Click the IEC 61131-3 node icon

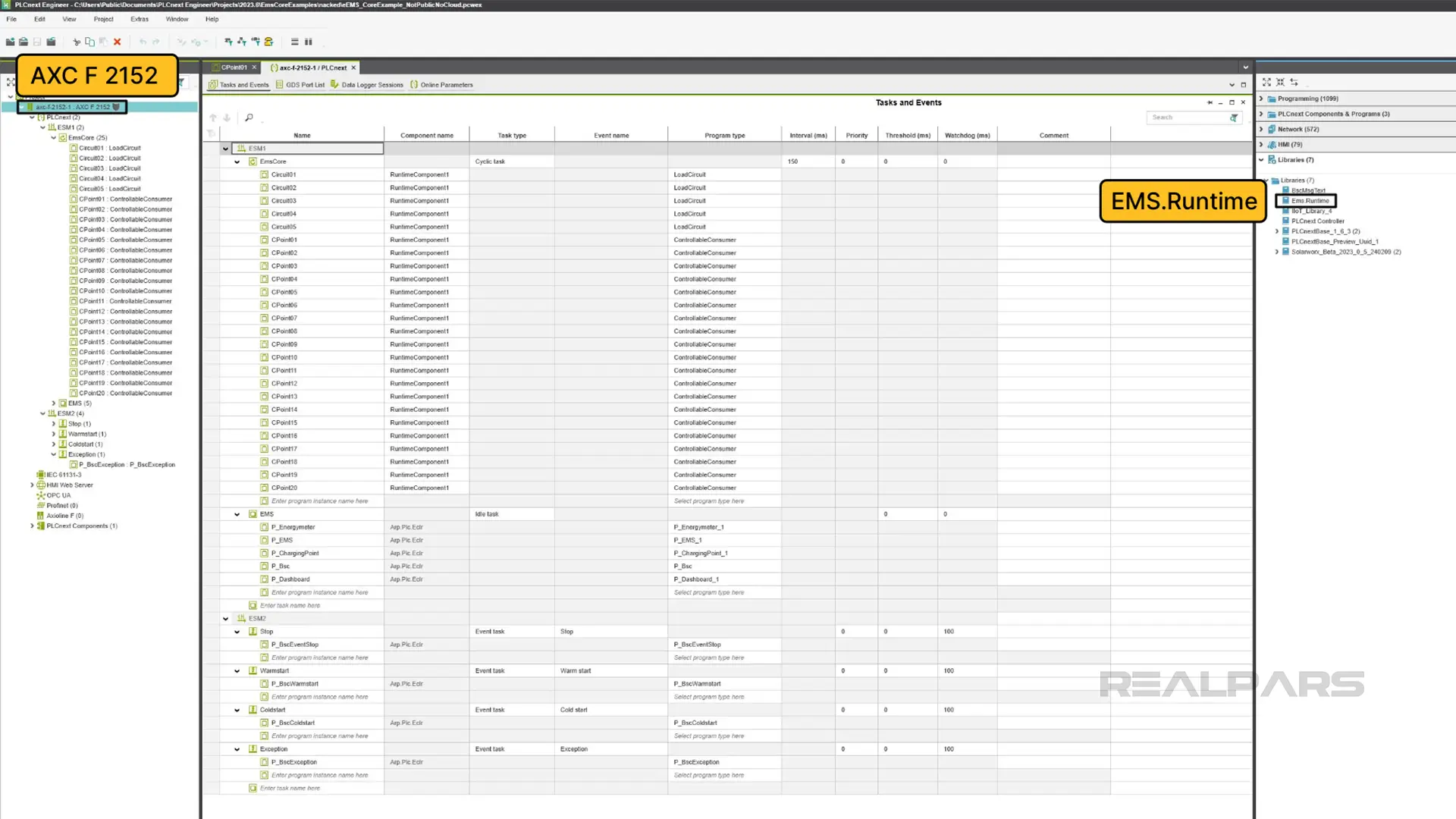pos(41,475)
